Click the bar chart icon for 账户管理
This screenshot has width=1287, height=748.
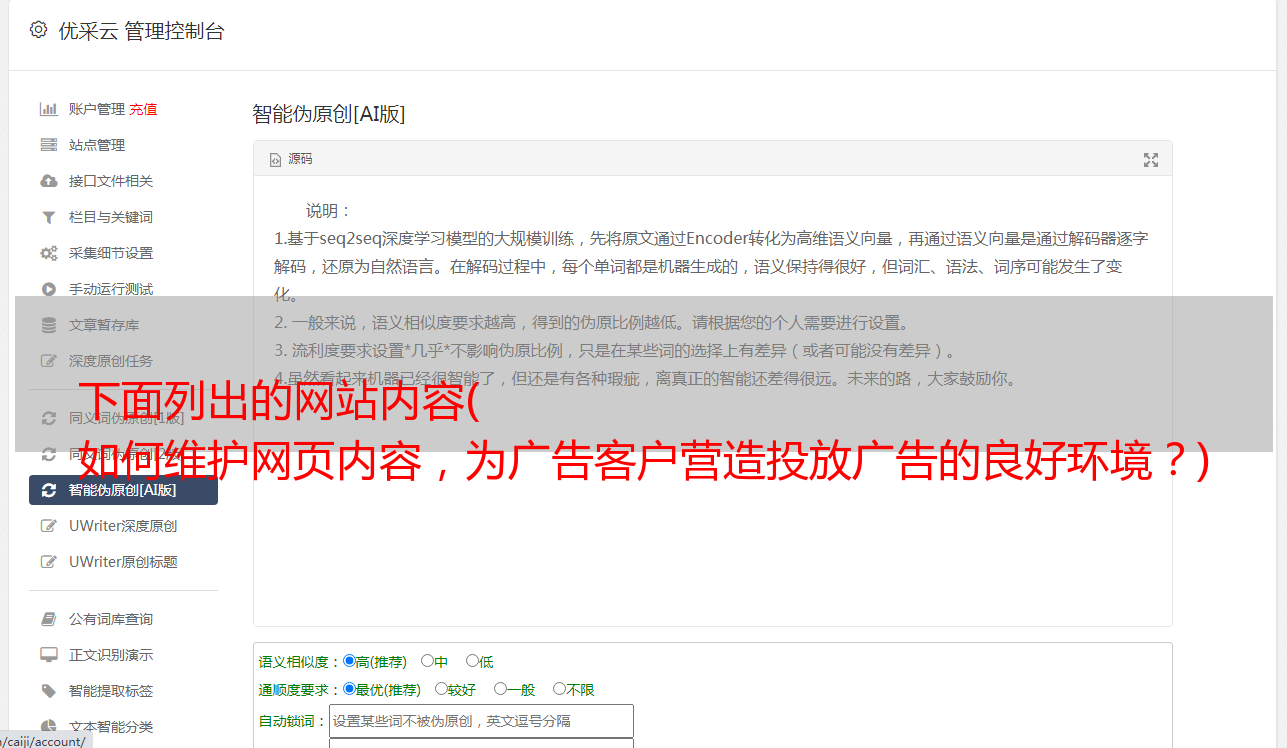[48, 109]
